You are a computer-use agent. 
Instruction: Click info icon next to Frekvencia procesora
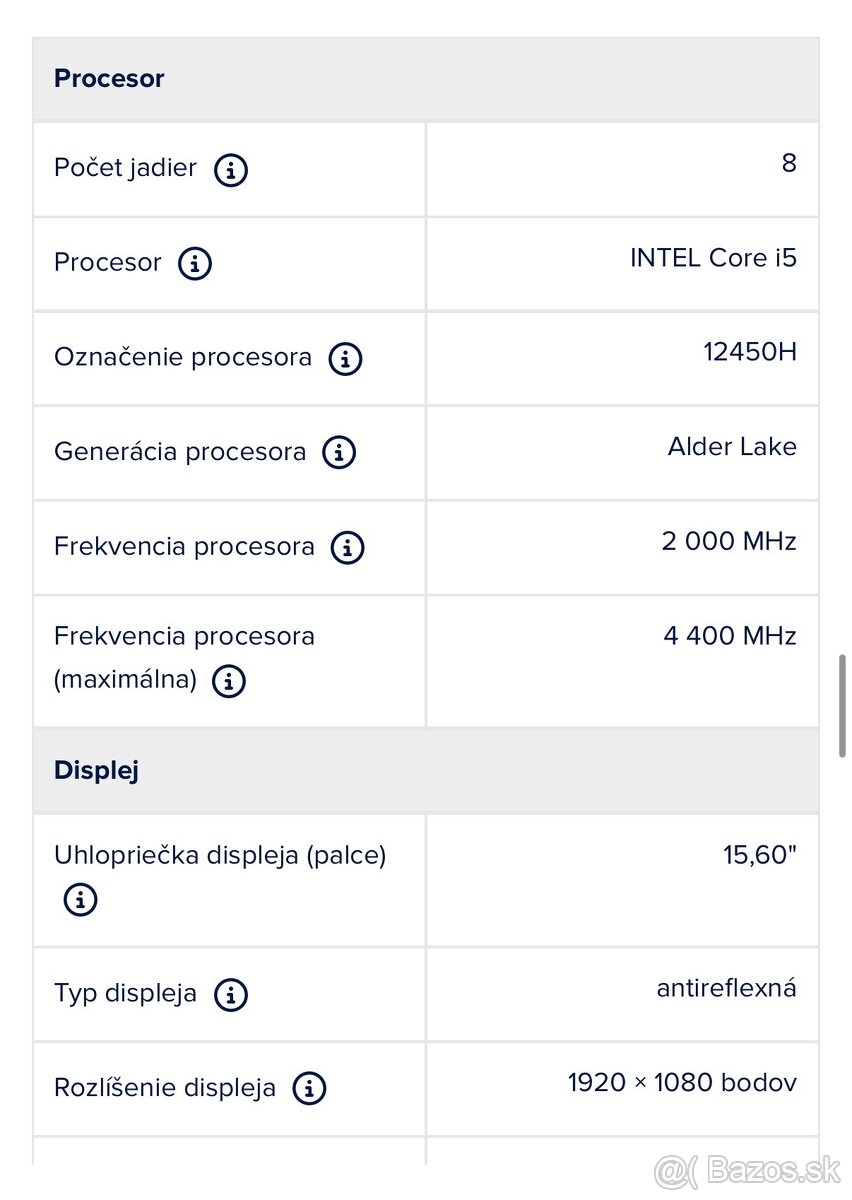pos(347,547)
